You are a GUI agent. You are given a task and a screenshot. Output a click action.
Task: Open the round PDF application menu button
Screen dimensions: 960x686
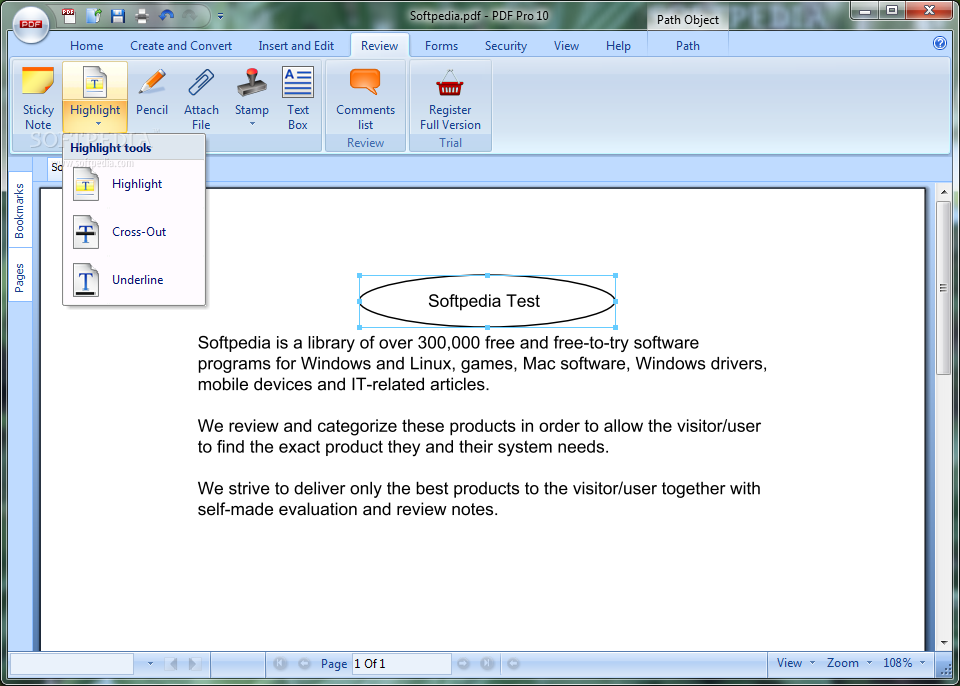[x=30, y=24]
